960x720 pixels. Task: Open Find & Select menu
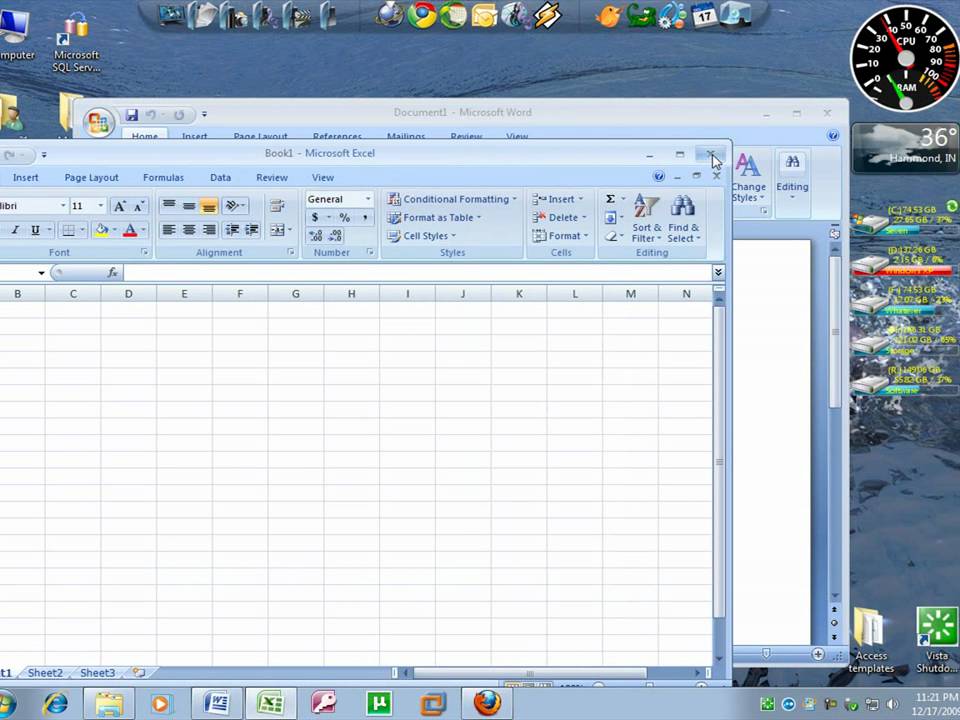point(683,218)
